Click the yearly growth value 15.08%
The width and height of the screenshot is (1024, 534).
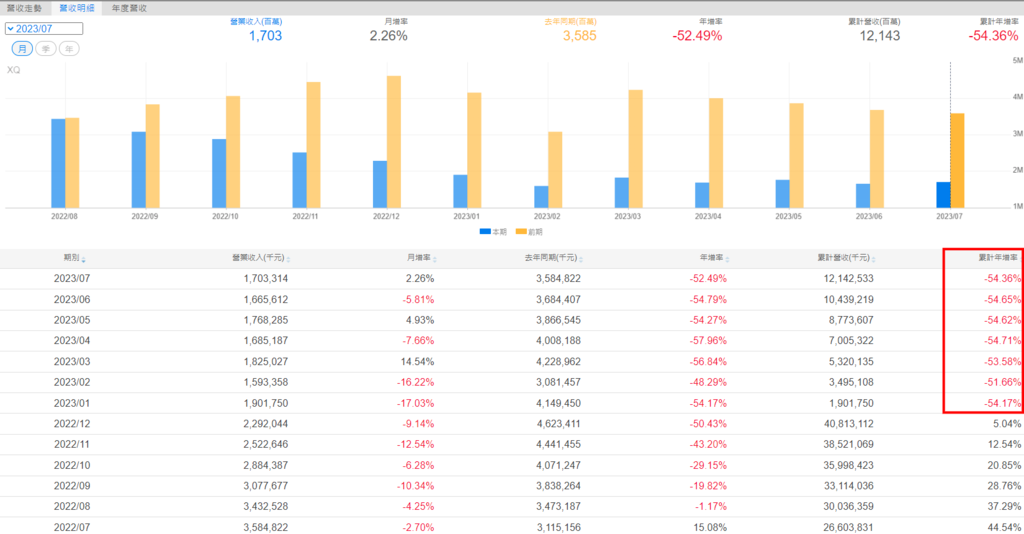[710, 527]
